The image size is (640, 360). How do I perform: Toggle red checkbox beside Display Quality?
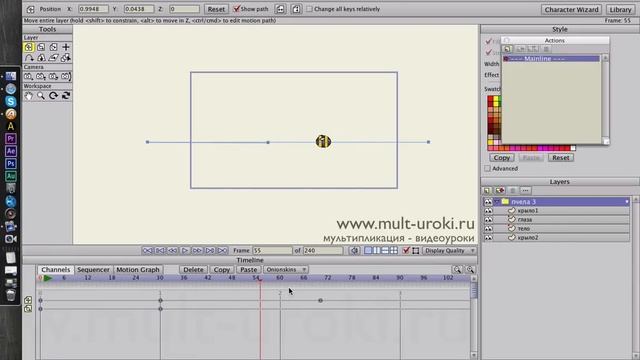[406, 251]
